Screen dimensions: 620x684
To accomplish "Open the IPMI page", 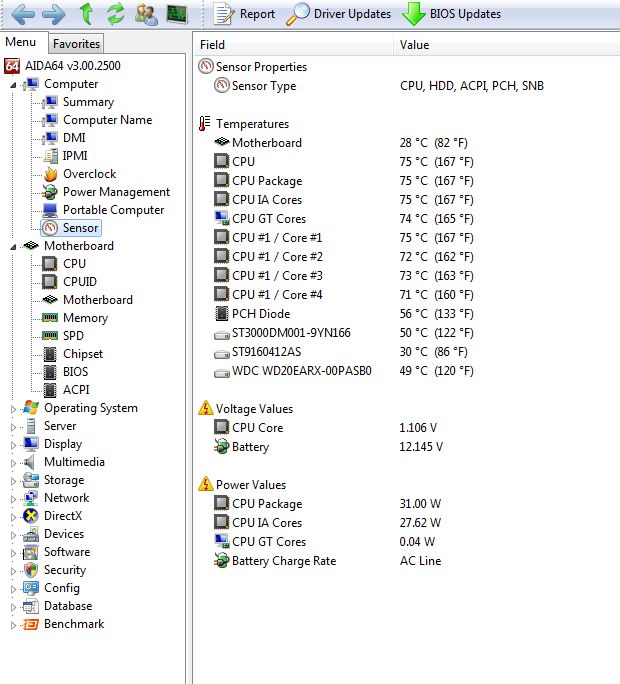I will [x=75, y=156].
